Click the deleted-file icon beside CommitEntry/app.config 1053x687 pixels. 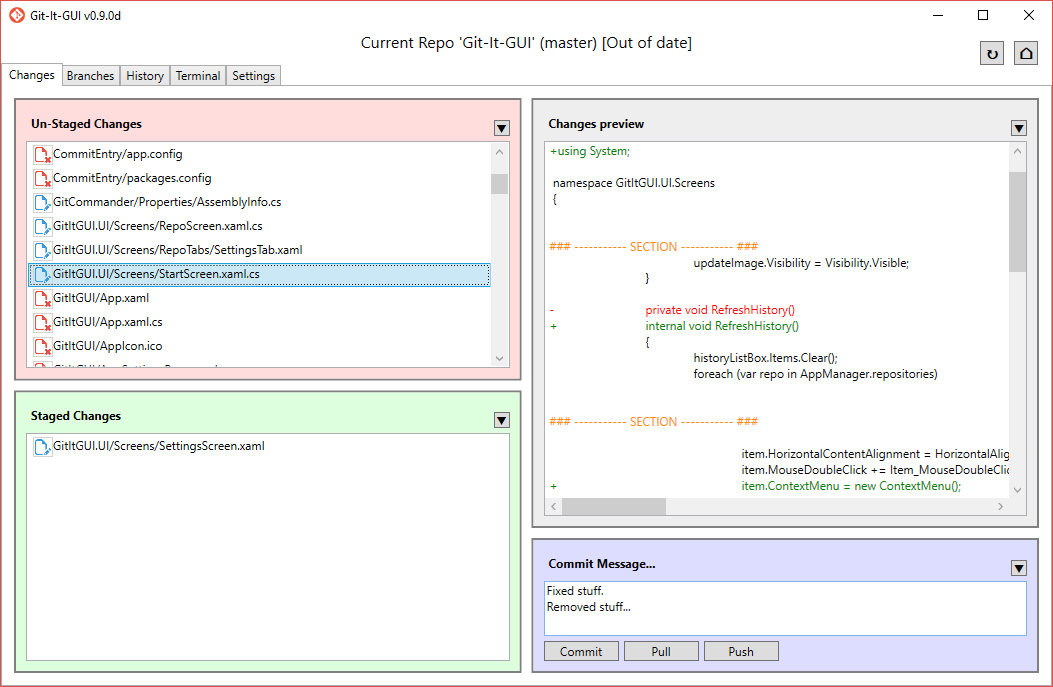click(x=42, y=154)
